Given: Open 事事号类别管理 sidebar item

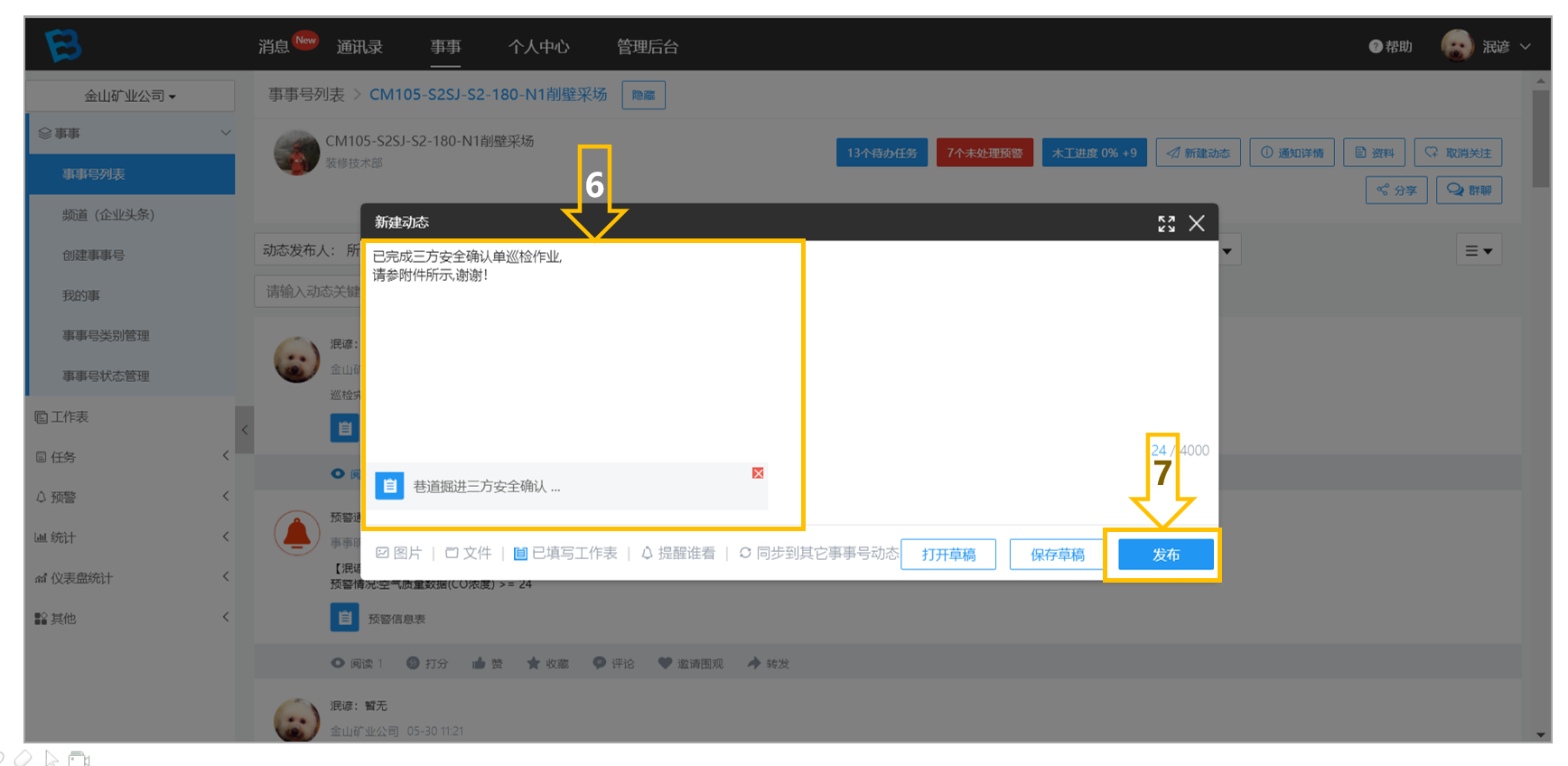Looking at the screenshot, I should pyautogui.click(x=106, y=335).
